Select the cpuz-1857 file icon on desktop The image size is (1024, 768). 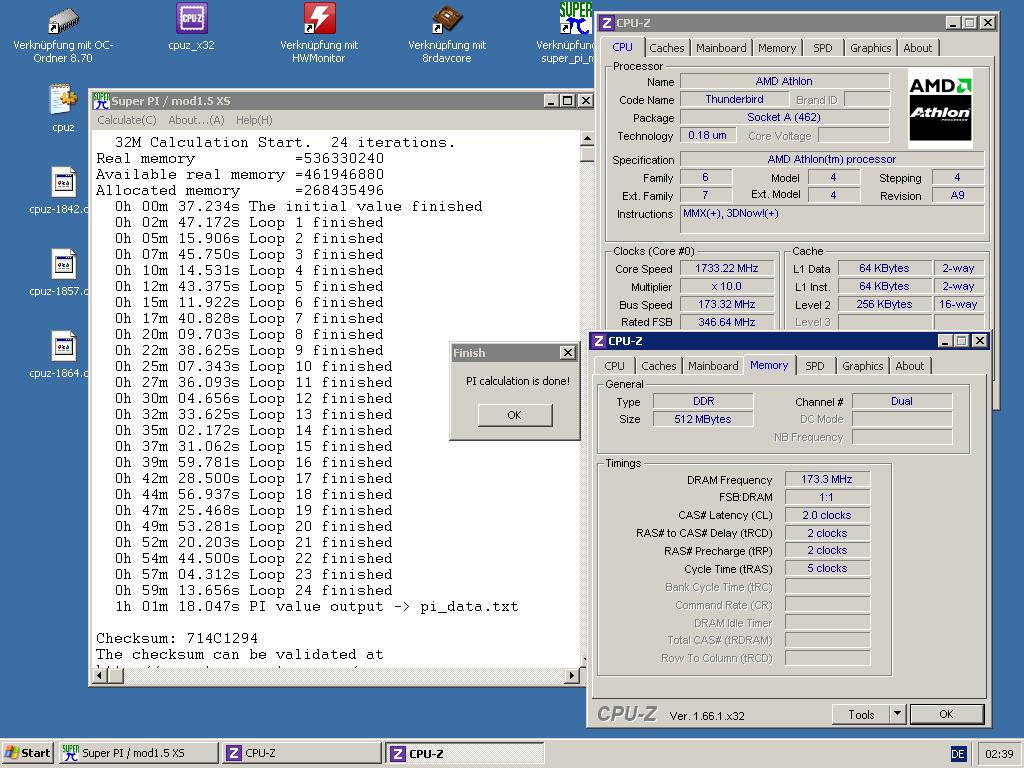point(63,264)
